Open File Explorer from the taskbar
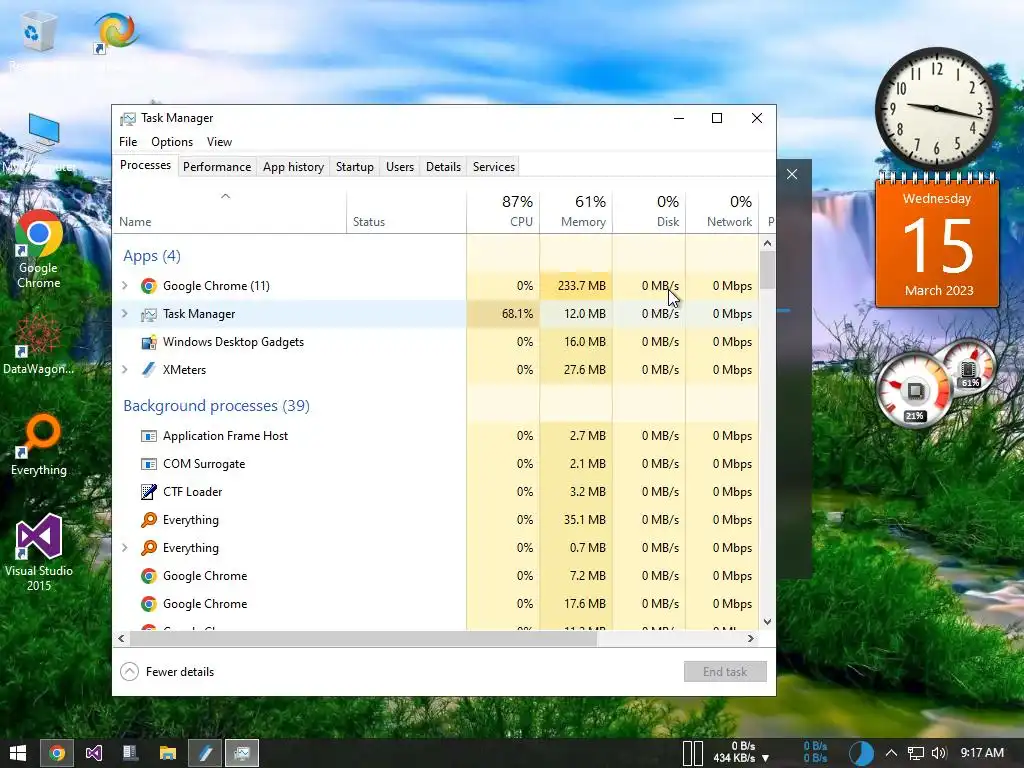This screenshot has height=768, width=1024. [x=168, y=753]
